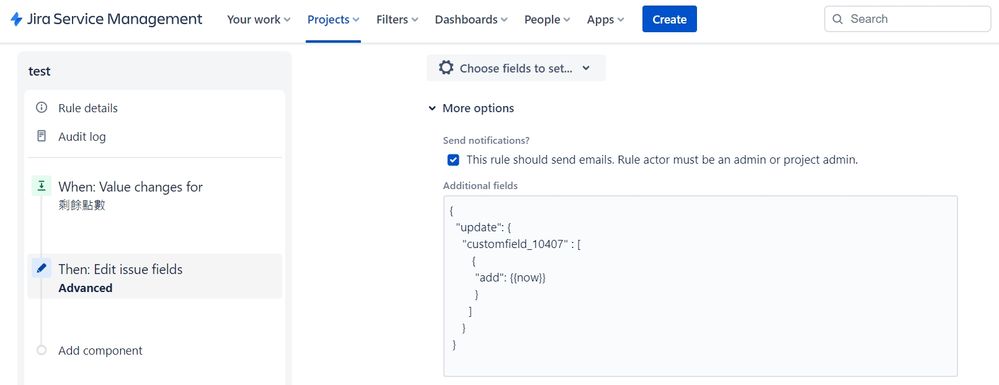Click the "Additional fields" label
This screenshot has width=999, height=385.
point(480,186)
